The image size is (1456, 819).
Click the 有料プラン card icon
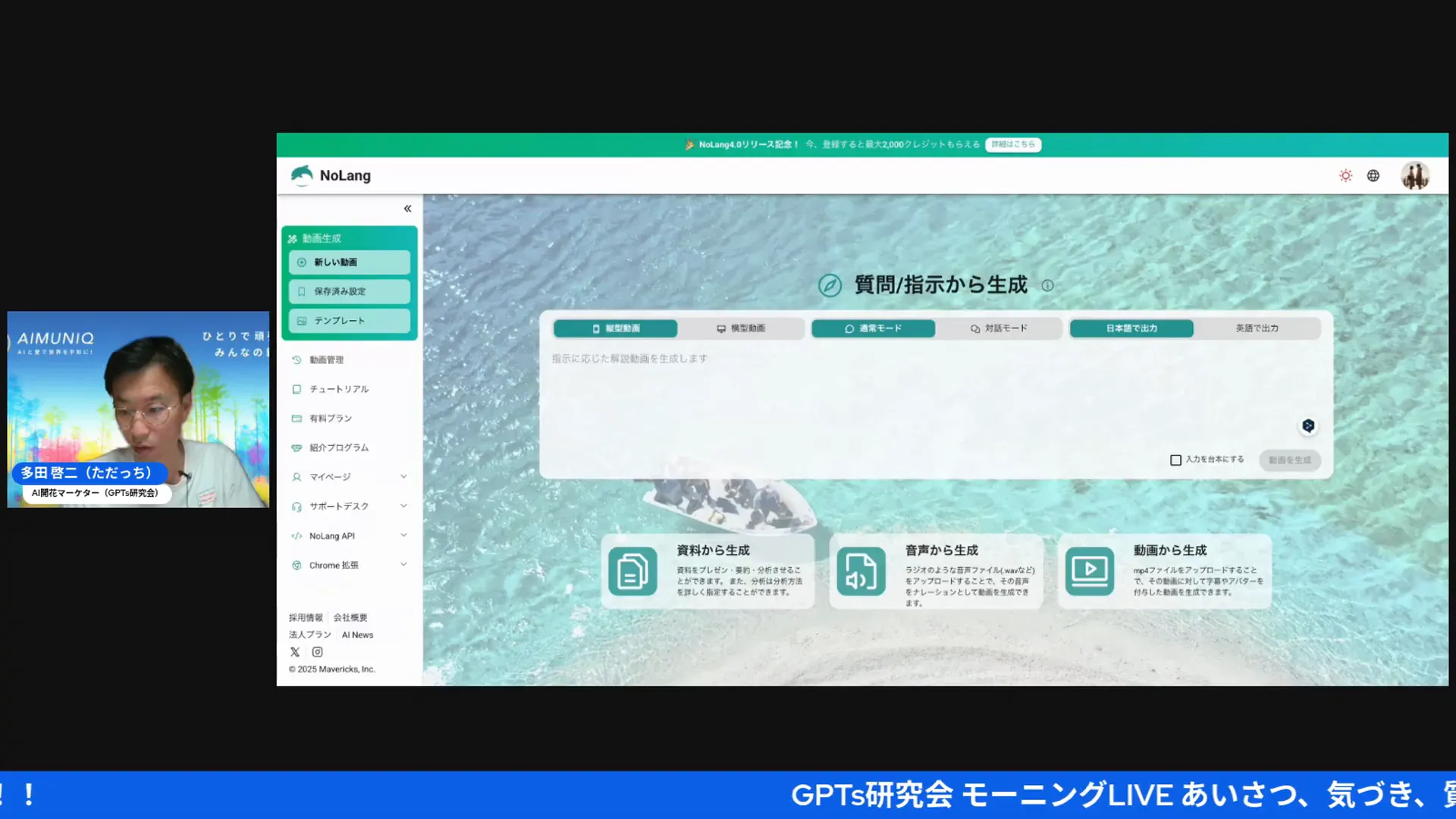point(297,419)
